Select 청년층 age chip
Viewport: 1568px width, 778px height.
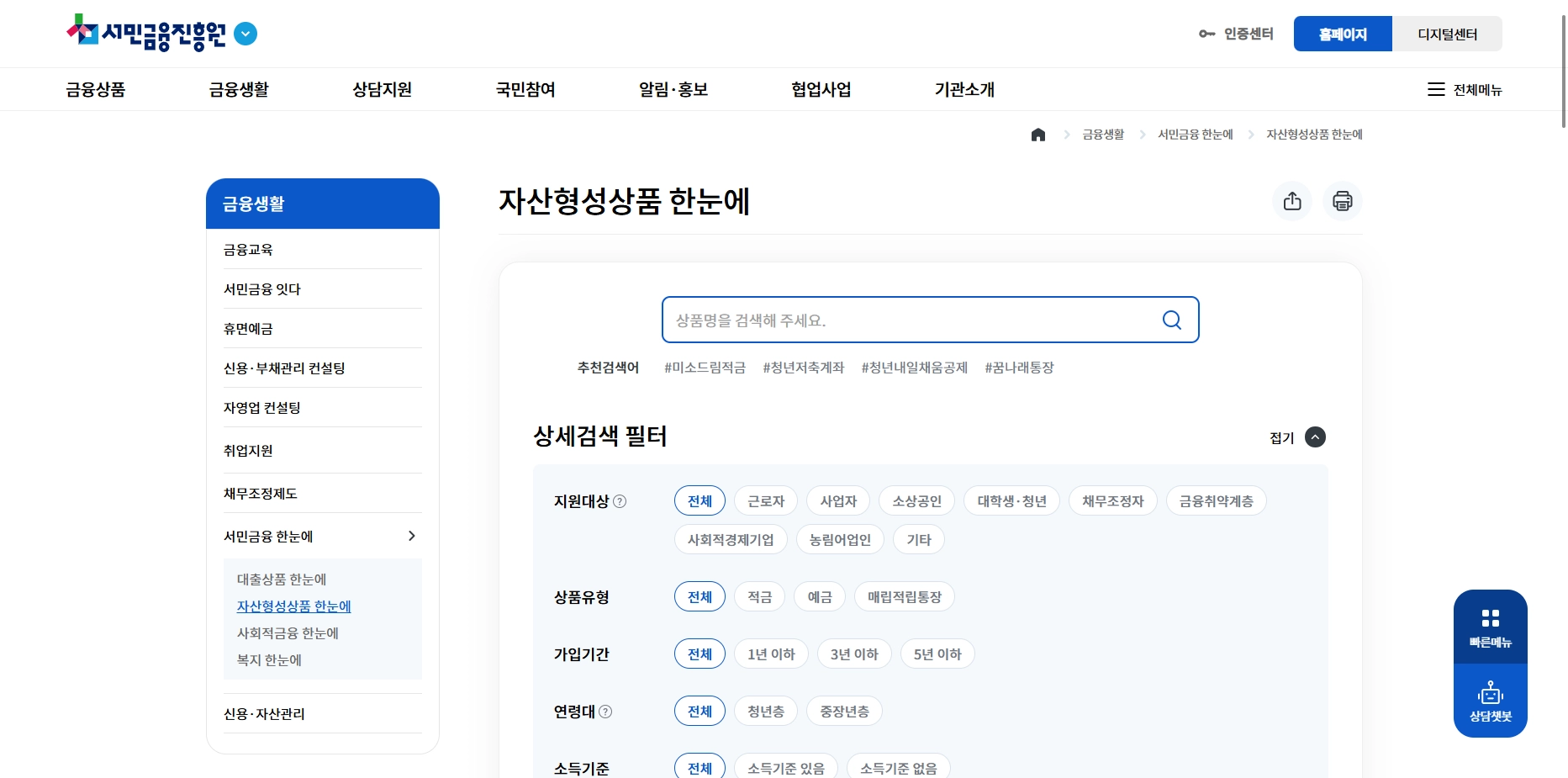pyautogui.click(x=766, y=712)
